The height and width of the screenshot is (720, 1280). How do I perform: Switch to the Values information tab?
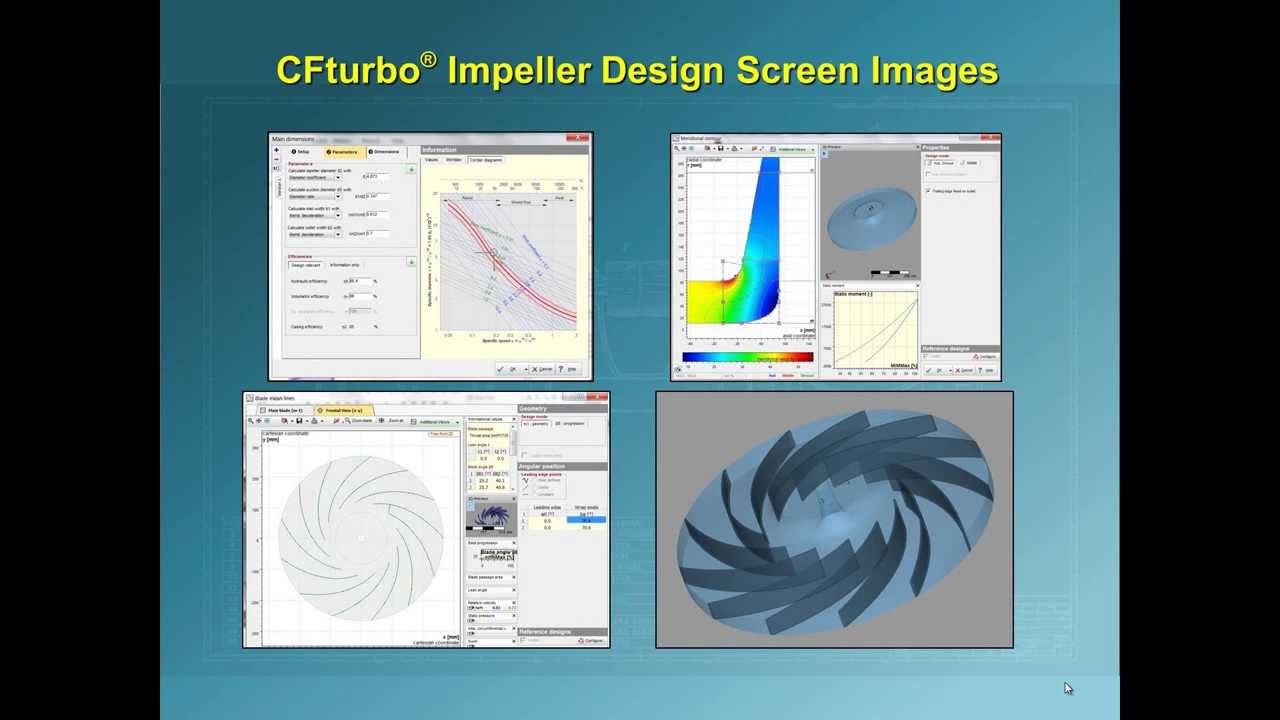point(431,159)
